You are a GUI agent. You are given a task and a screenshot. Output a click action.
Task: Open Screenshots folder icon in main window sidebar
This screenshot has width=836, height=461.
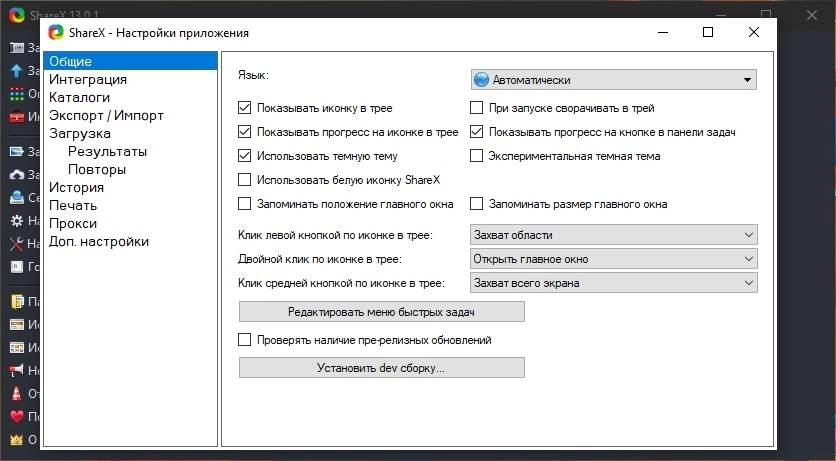[17, 302]
